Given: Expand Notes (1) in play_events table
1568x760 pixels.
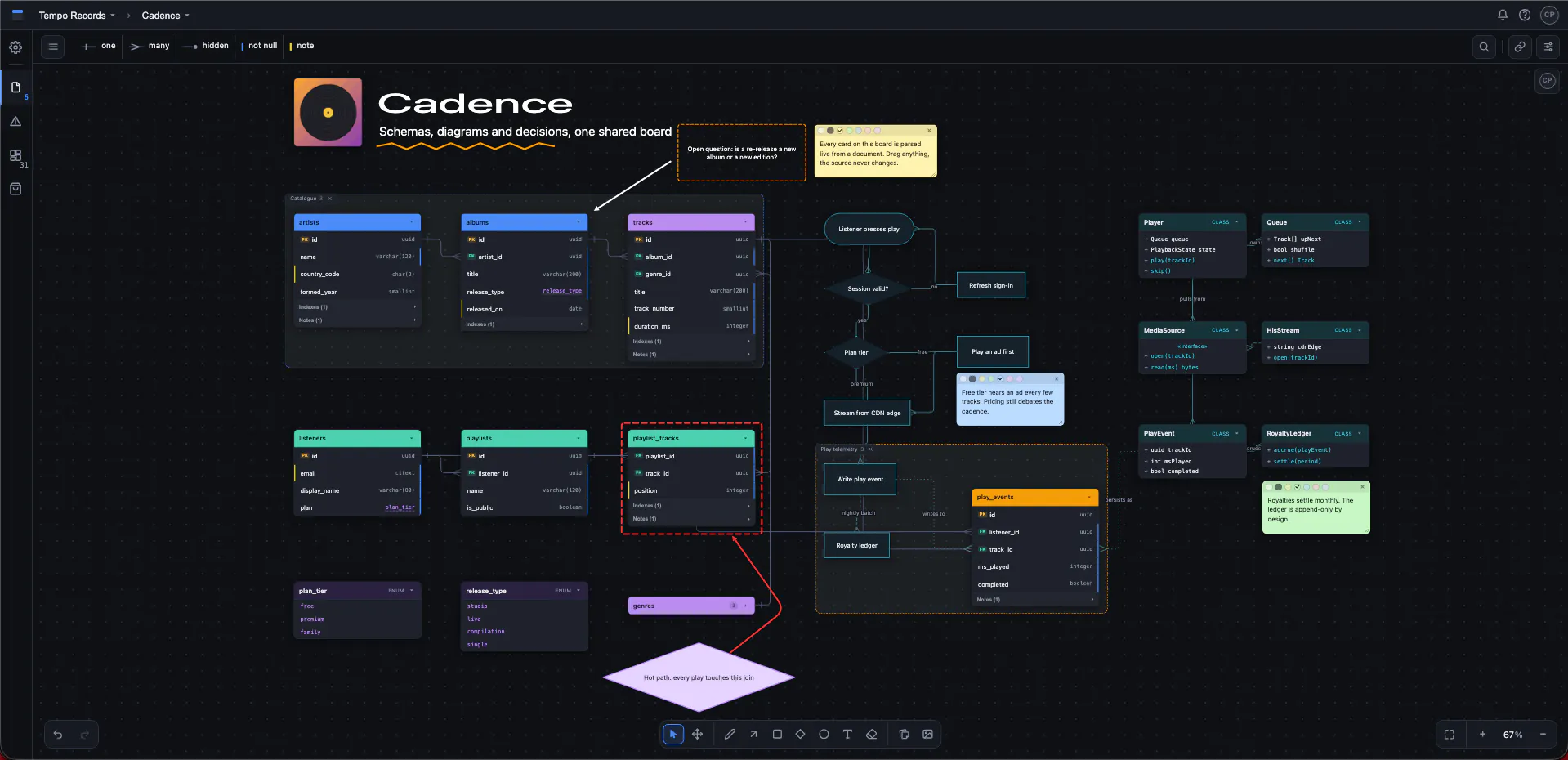Looking at the screenshot, I should [1035, 600].
